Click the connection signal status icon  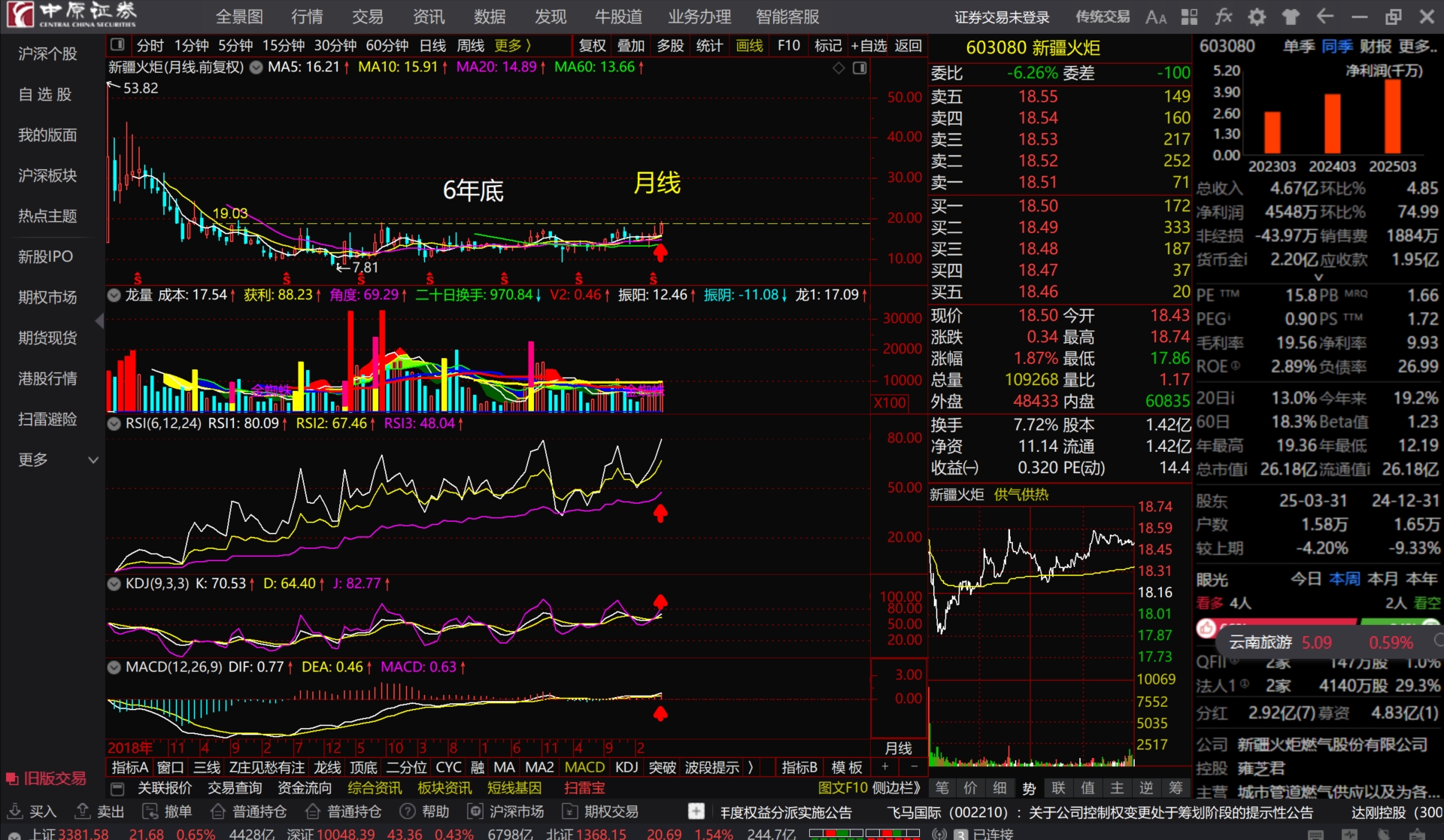(x=939, y=834)
